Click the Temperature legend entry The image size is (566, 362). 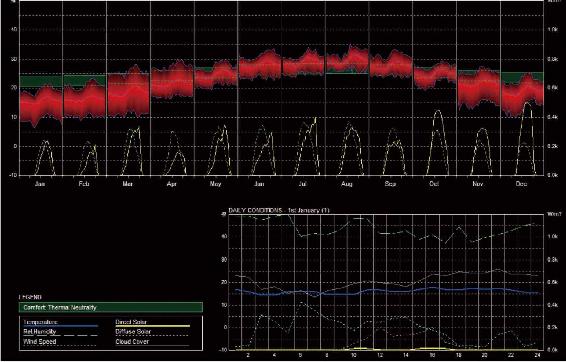(x=60, y=323)
